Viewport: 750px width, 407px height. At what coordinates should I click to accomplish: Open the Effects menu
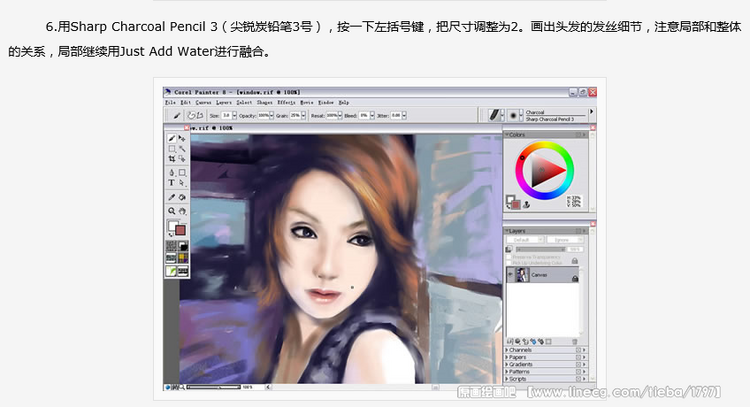286,102
